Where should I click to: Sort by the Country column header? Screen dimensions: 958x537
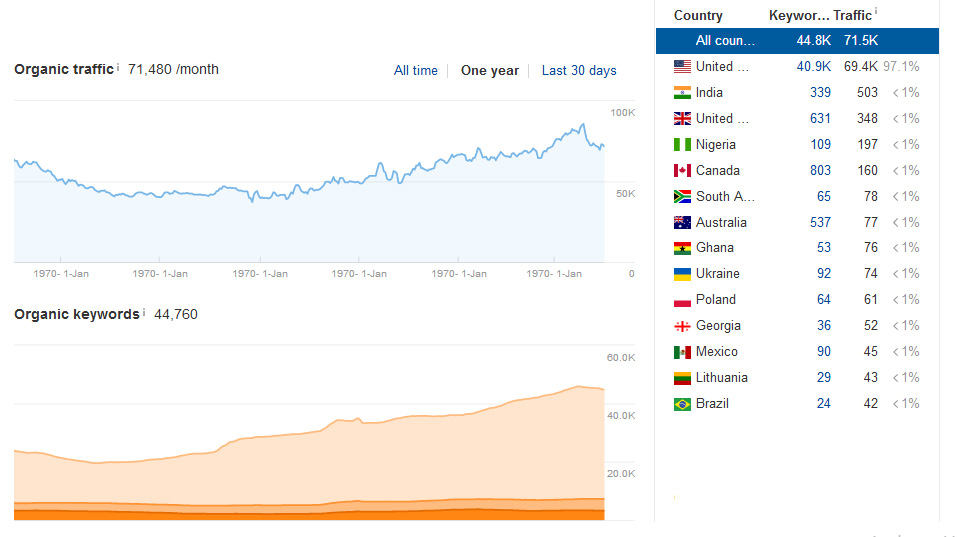point(698,16)
